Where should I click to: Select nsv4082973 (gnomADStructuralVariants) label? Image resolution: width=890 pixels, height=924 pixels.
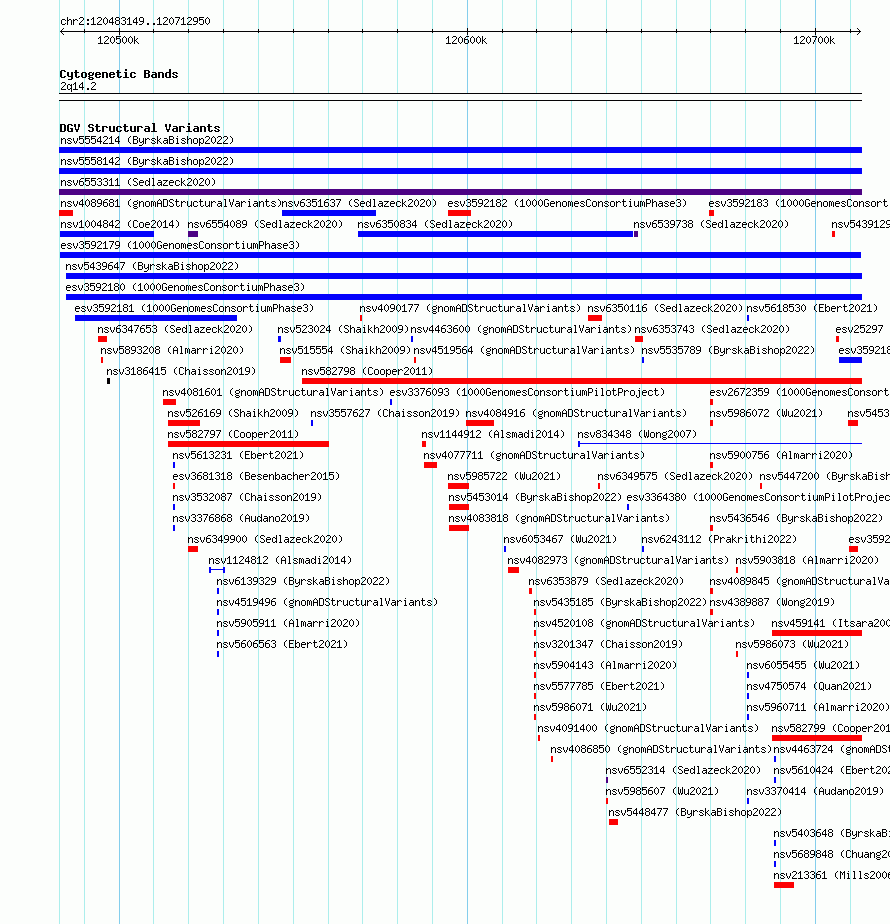(x=618, y=560)
